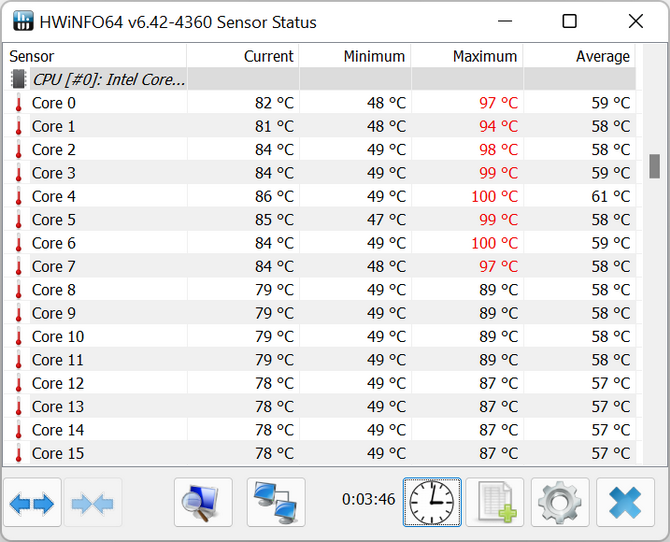Click the thermometer icon for Core 7
Screen dimensions: 670x542
click(x=18, y=267)
